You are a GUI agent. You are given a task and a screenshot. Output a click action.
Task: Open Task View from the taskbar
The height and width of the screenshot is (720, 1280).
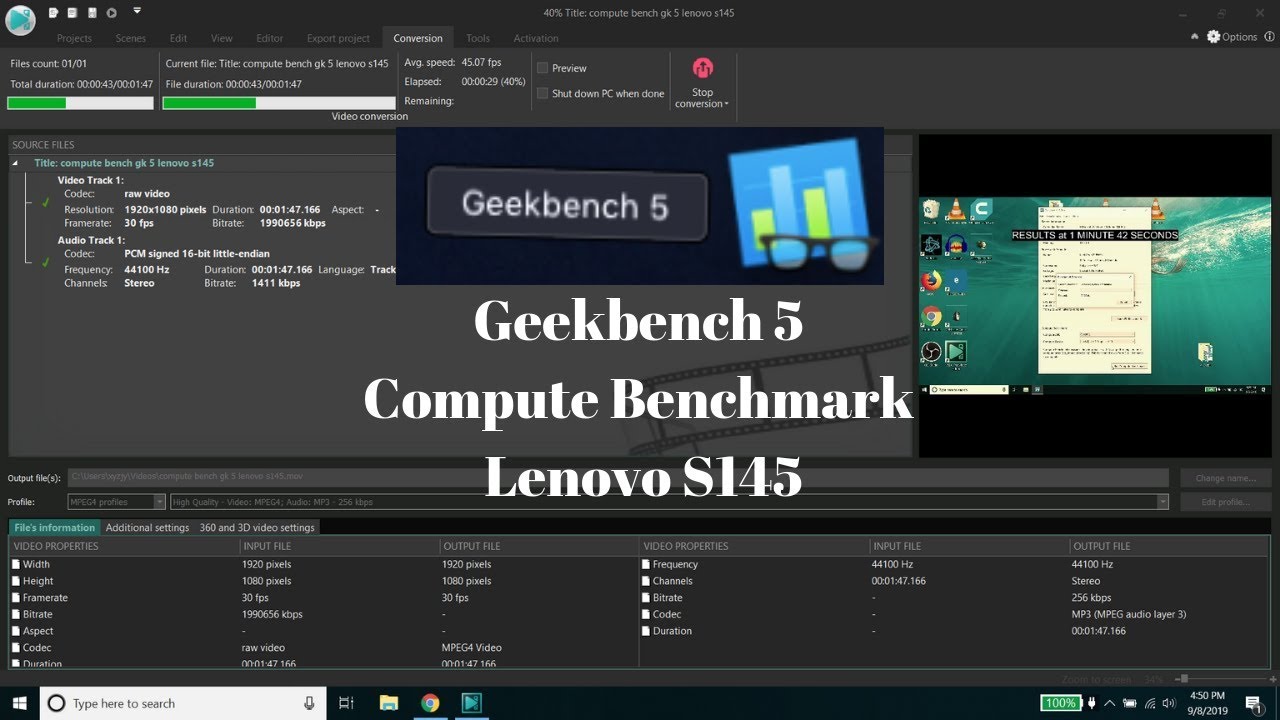(x=346, y=703)
